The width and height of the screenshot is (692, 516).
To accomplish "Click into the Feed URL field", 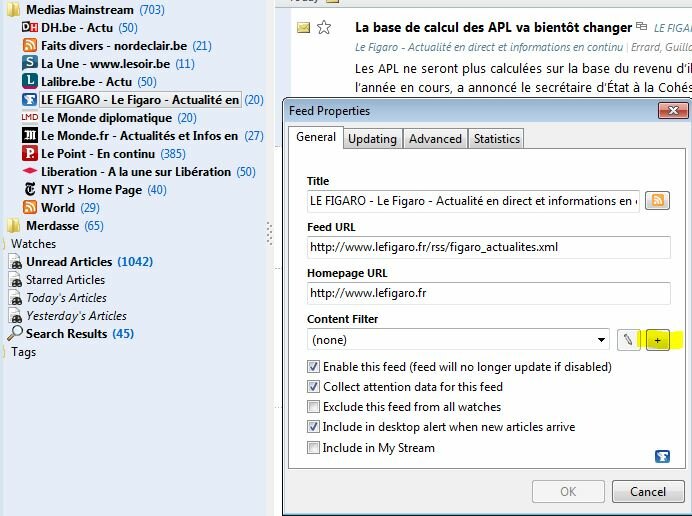I will pos(489,247).
